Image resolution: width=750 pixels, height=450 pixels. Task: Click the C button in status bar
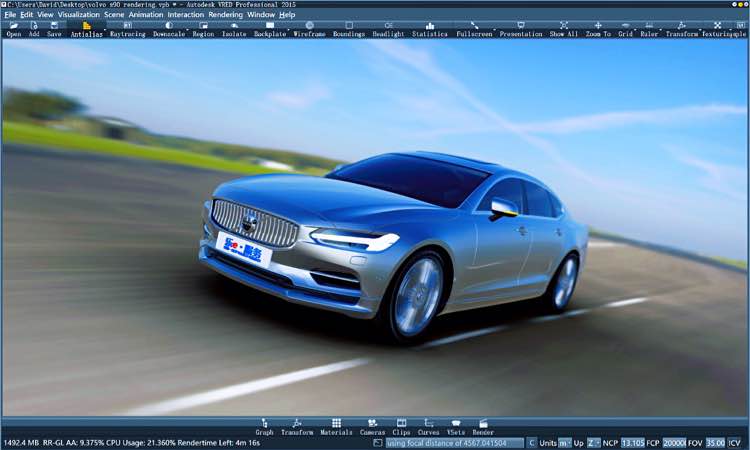pyautogui.click(x=531, y=443)
